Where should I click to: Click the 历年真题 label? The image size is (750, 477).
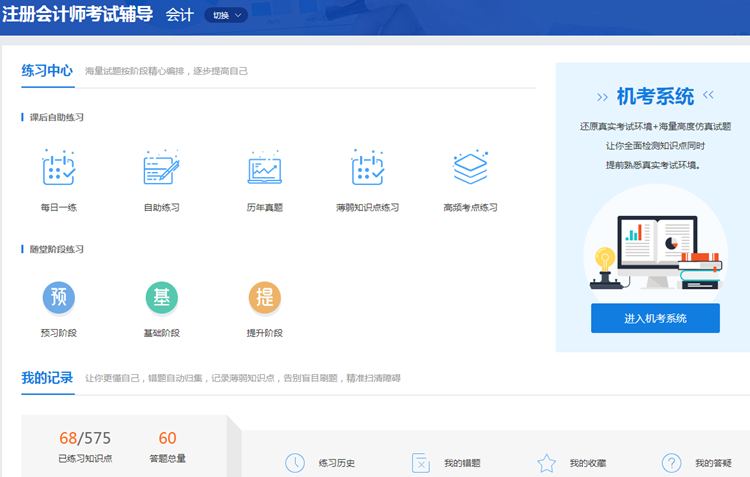point(265,207)
